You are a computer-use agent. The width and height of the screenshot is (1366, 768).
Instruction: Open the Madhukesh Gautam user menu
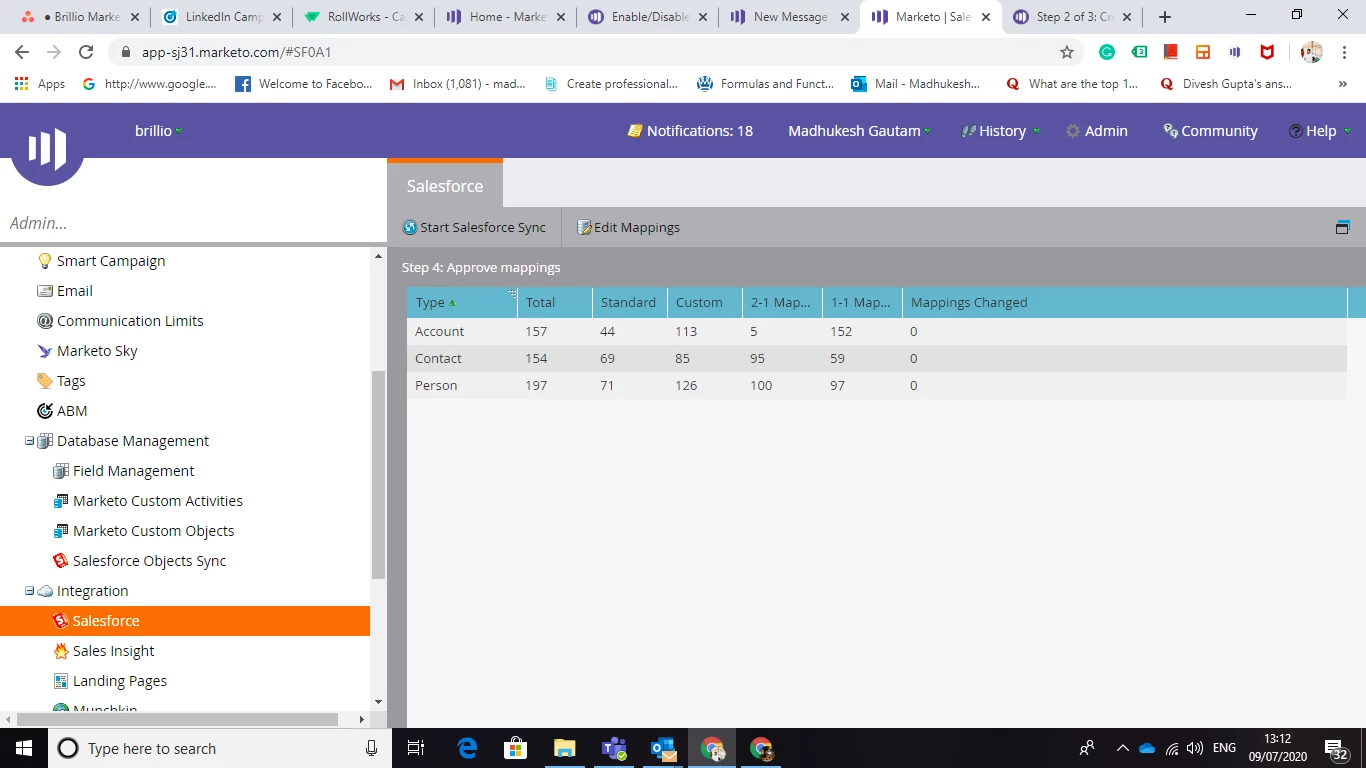[860, 131]
